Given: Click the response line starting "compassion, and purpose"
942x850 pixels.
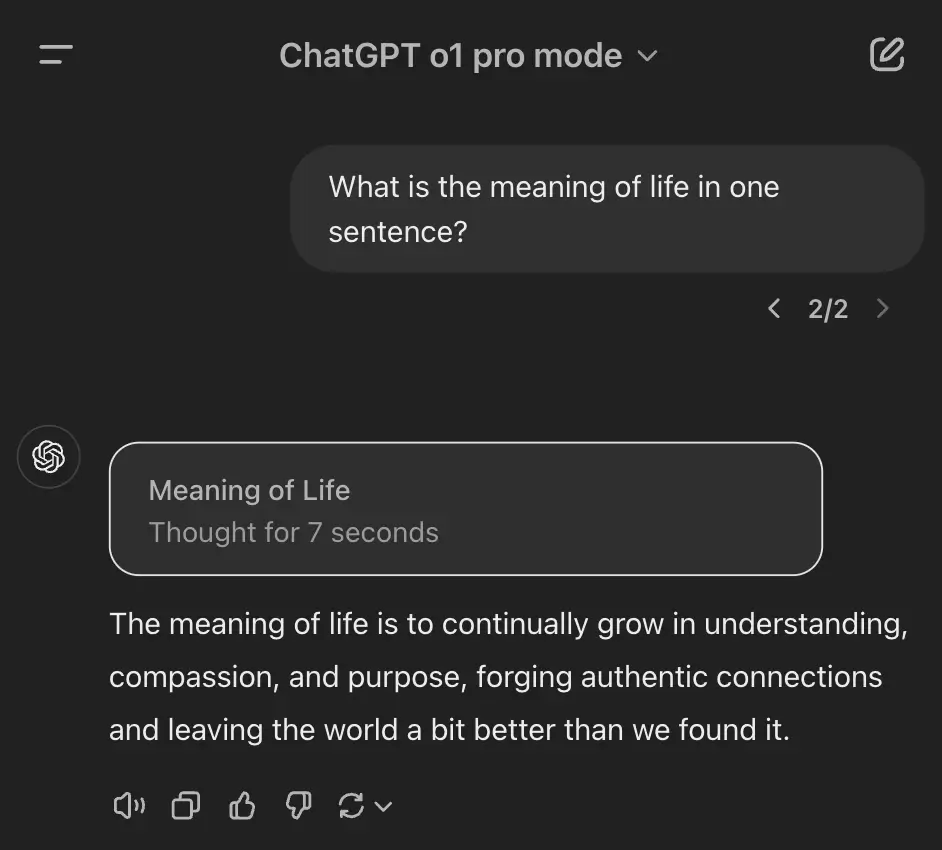Looking at the screenshot, I should 495,677.
